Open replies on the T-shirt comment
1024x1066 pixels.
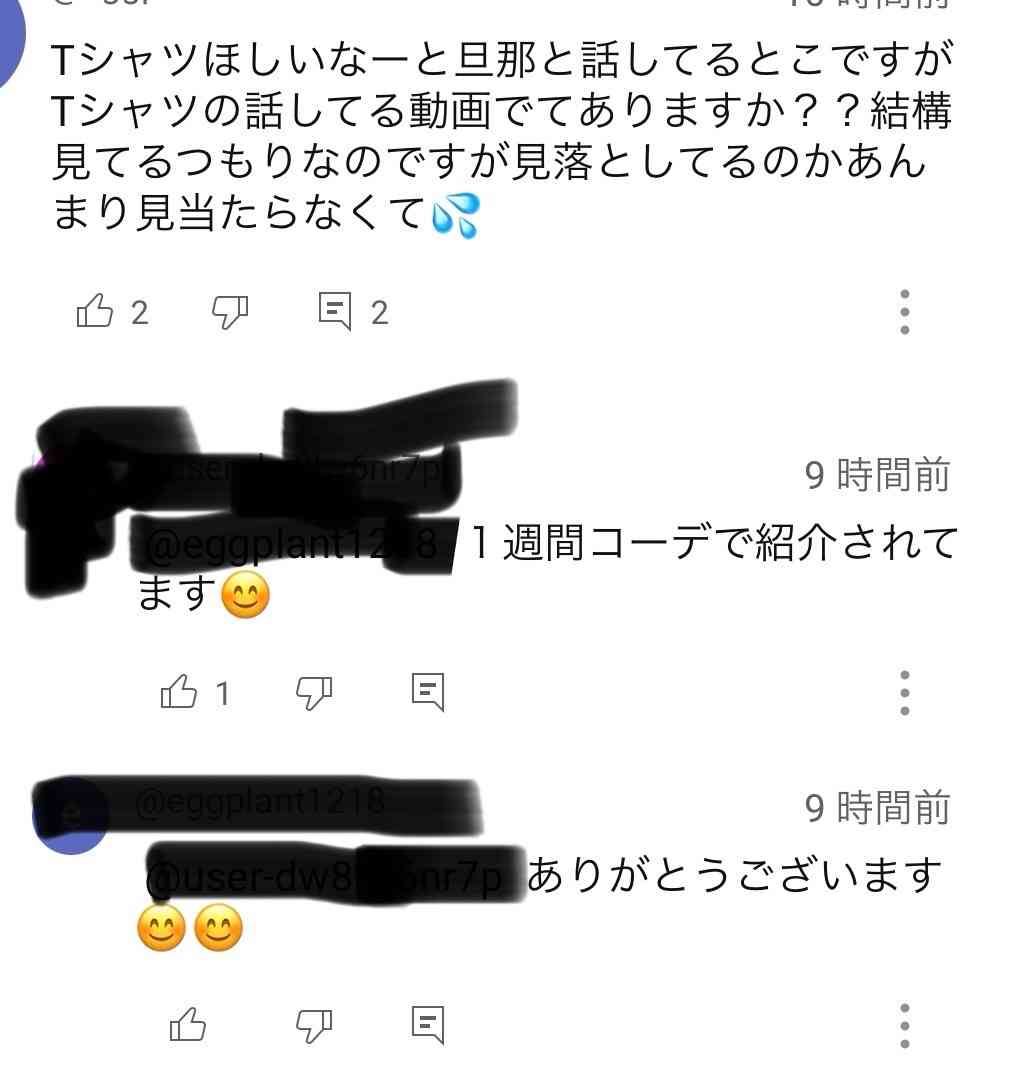coord(335,311)
